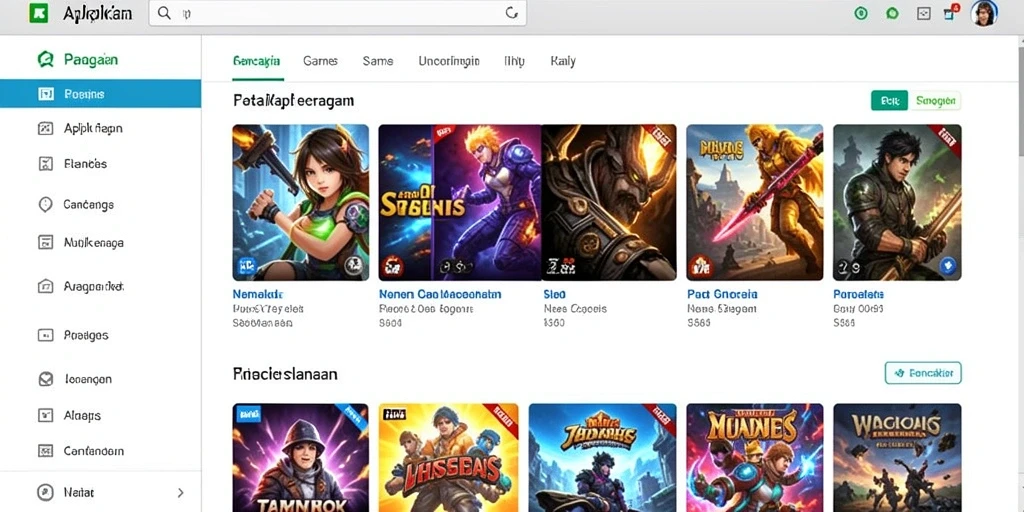Click the refresh icon in search bar

(512, 13)
